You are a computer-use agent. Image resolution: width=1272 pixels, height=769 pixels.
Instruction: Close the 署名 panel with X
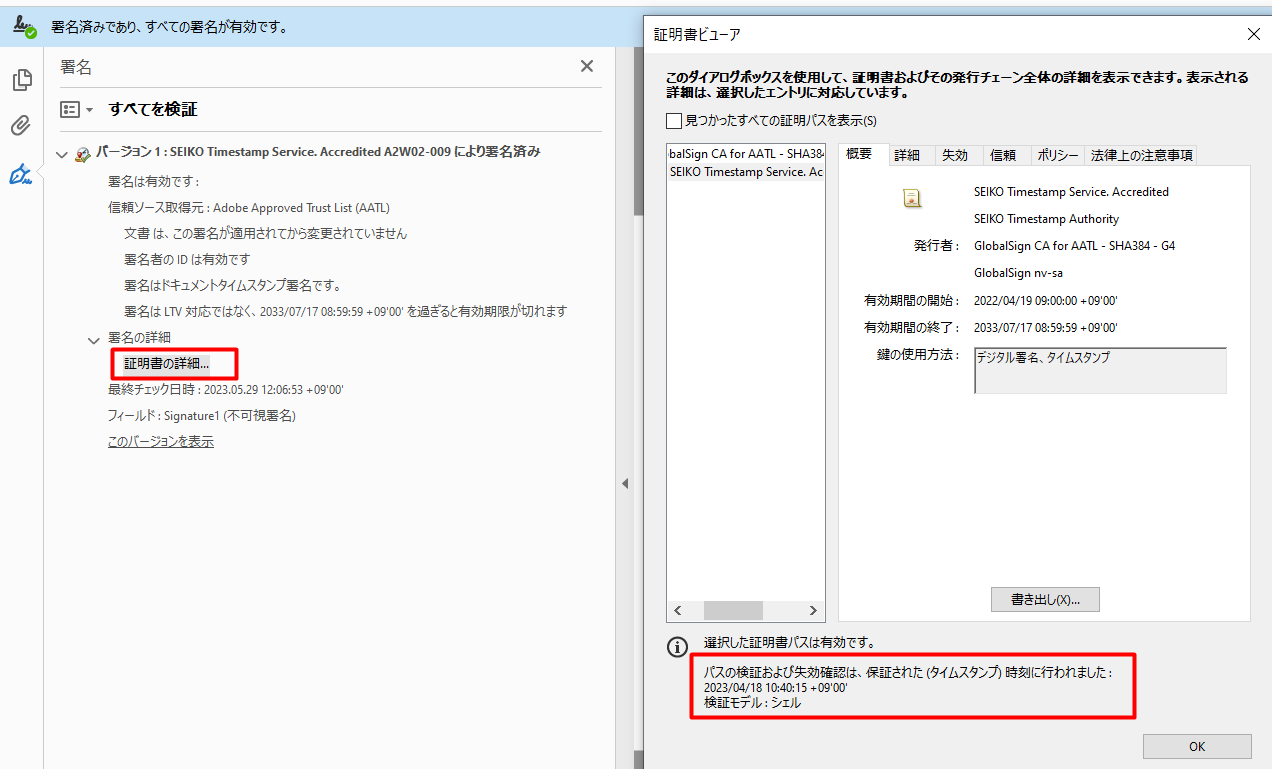point(587,66)
